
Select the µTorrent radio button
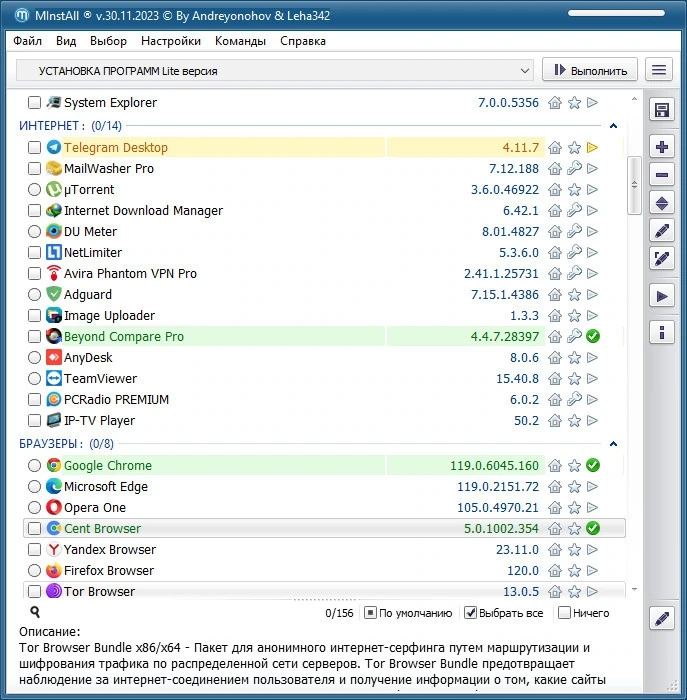(34, 189)
